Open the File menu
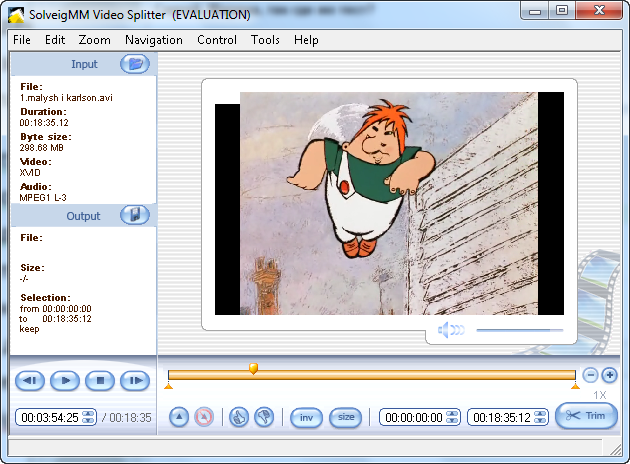This screenshot has height=464, width=630. tap(22, 40)
